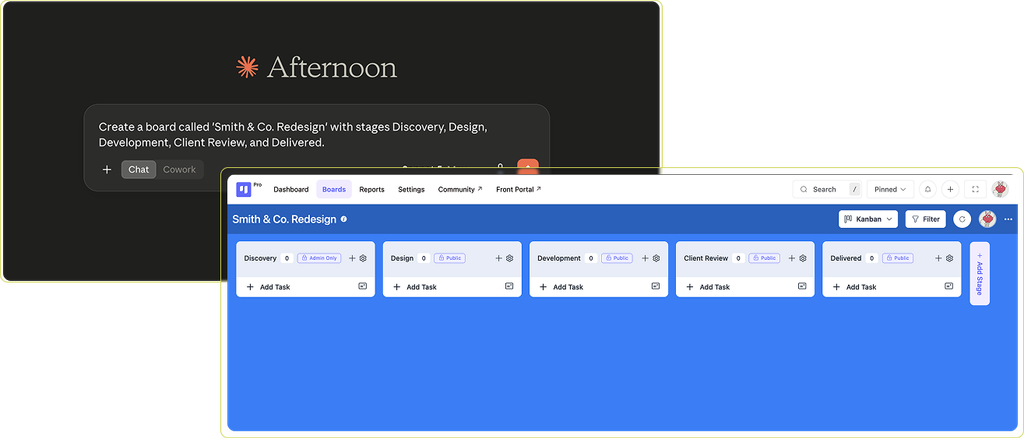The width and height of the screenshot is (1024, 438).
Task: Click the member avatar in the board header
Action: click(x=987, y=219)
